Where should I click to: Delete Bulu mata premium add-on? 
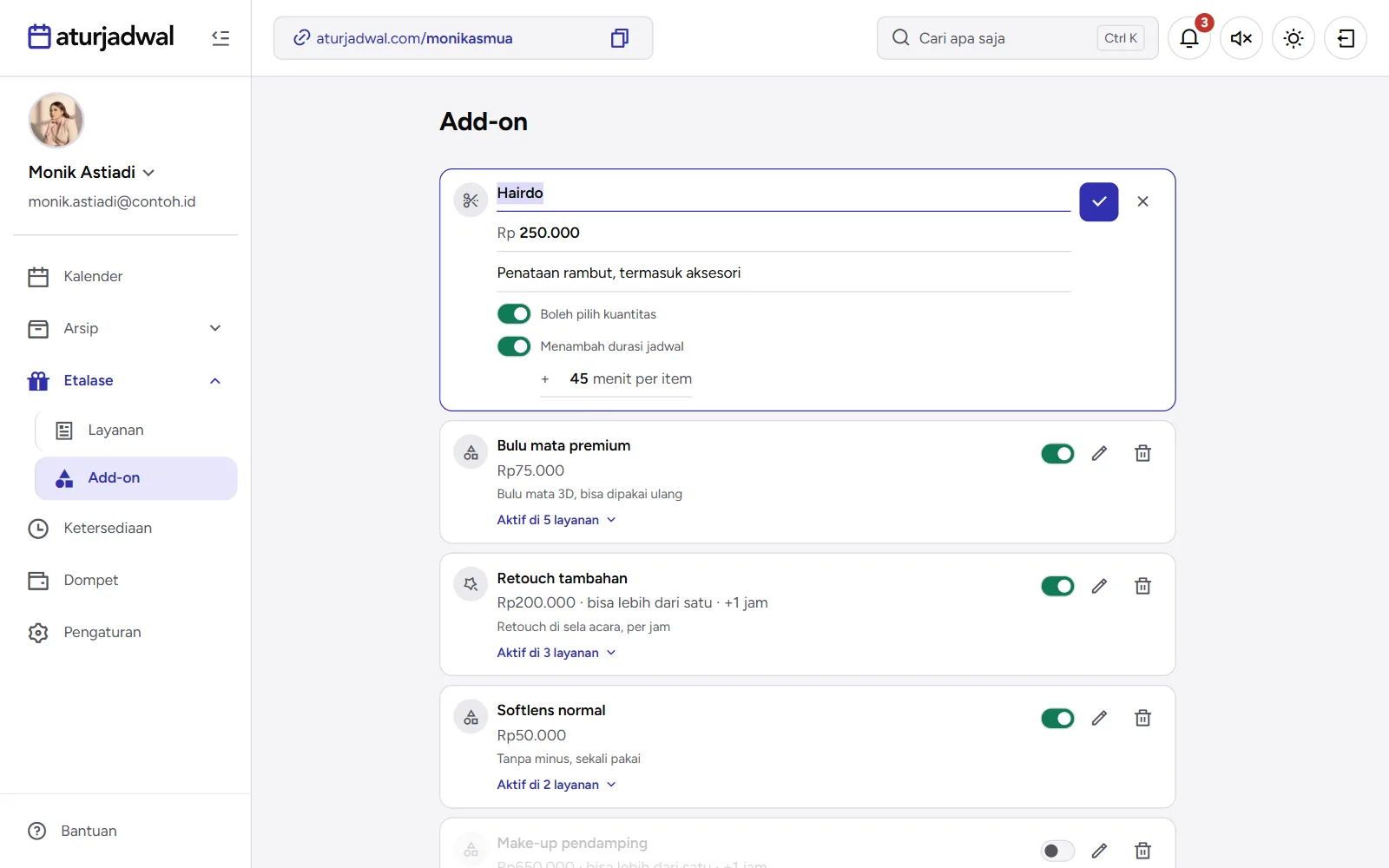click(x=1142, y=454)
